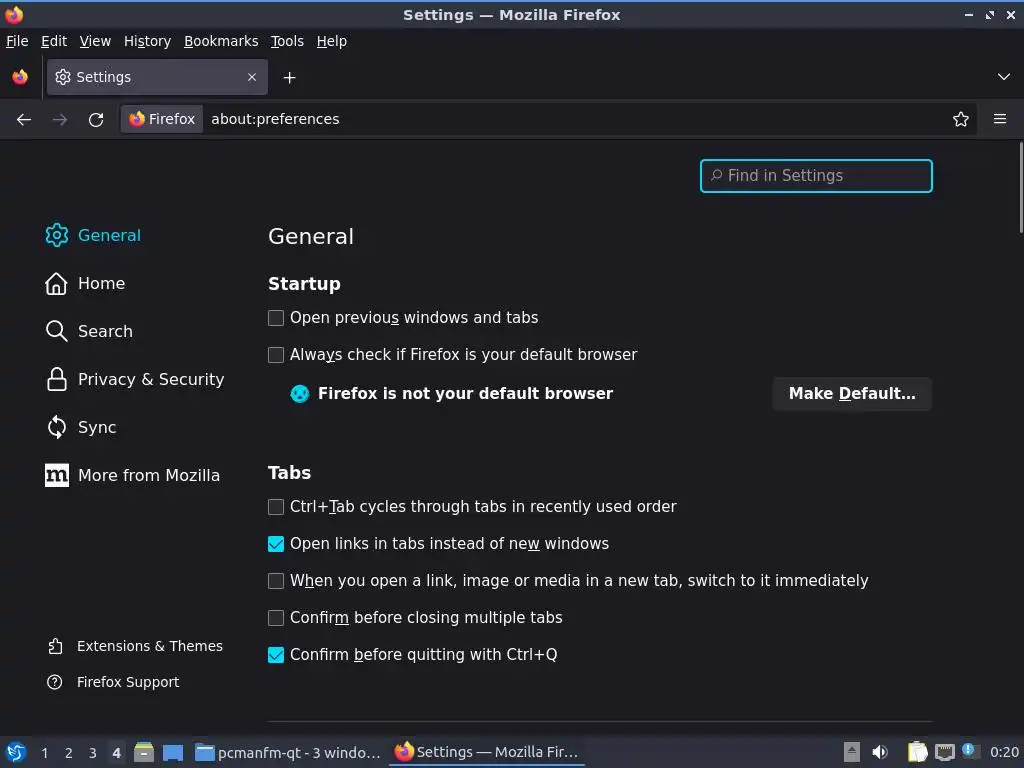
Task: Uncheck Confirm before quitting with Ctrl+Q
Action: click(x=276, y=655)
